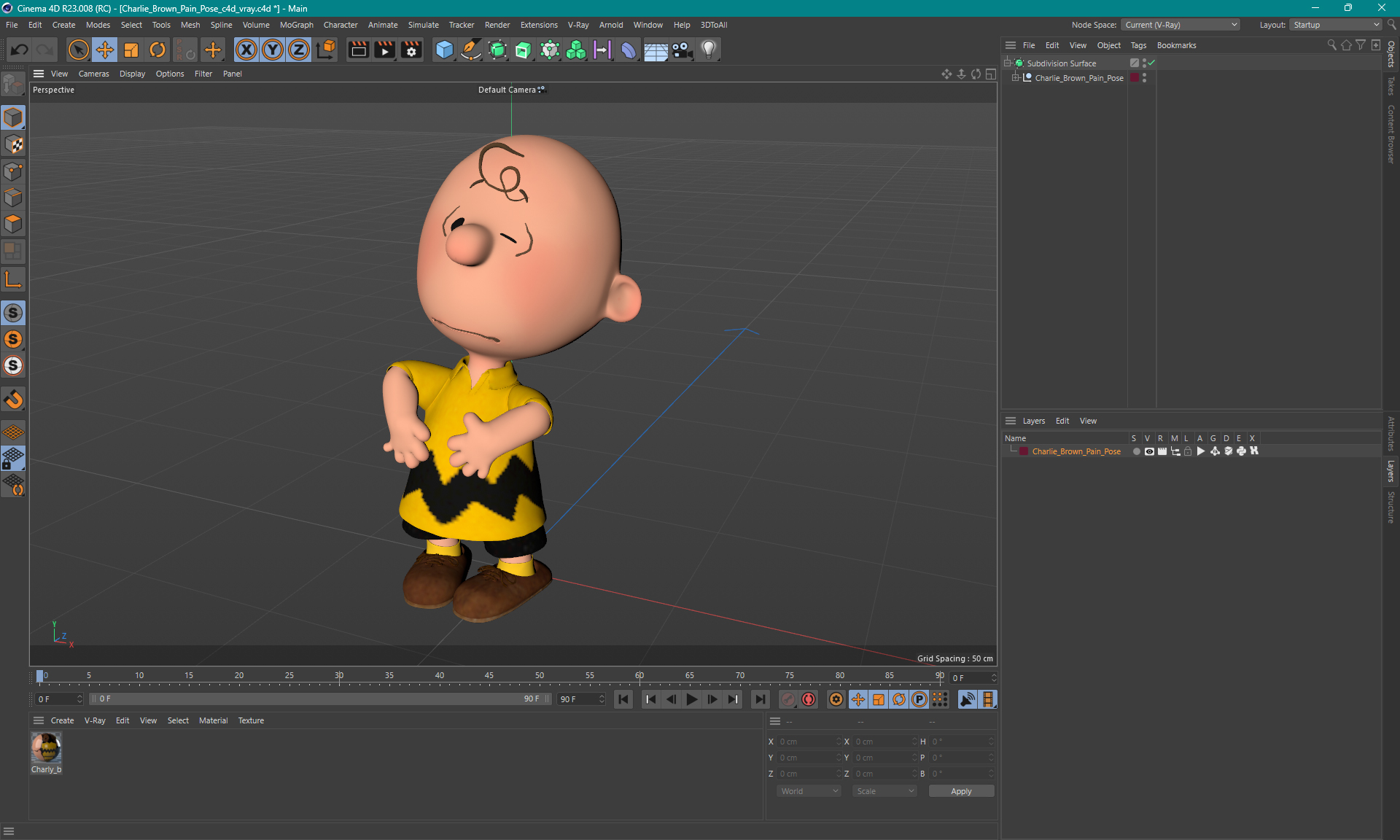Image resolution: width=1400 pixels, height=840 pixels.
Task: Open Edit Render Settings gear clapperboard
Action: click(412, 50)
